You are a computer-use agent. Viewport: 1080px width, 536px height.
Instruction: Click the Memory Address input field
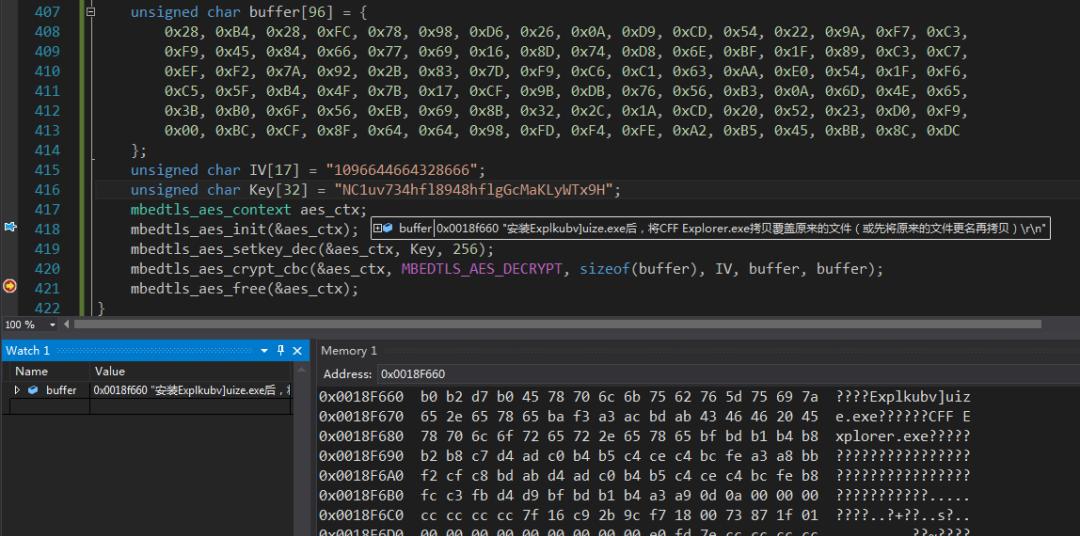pos(729,374)
